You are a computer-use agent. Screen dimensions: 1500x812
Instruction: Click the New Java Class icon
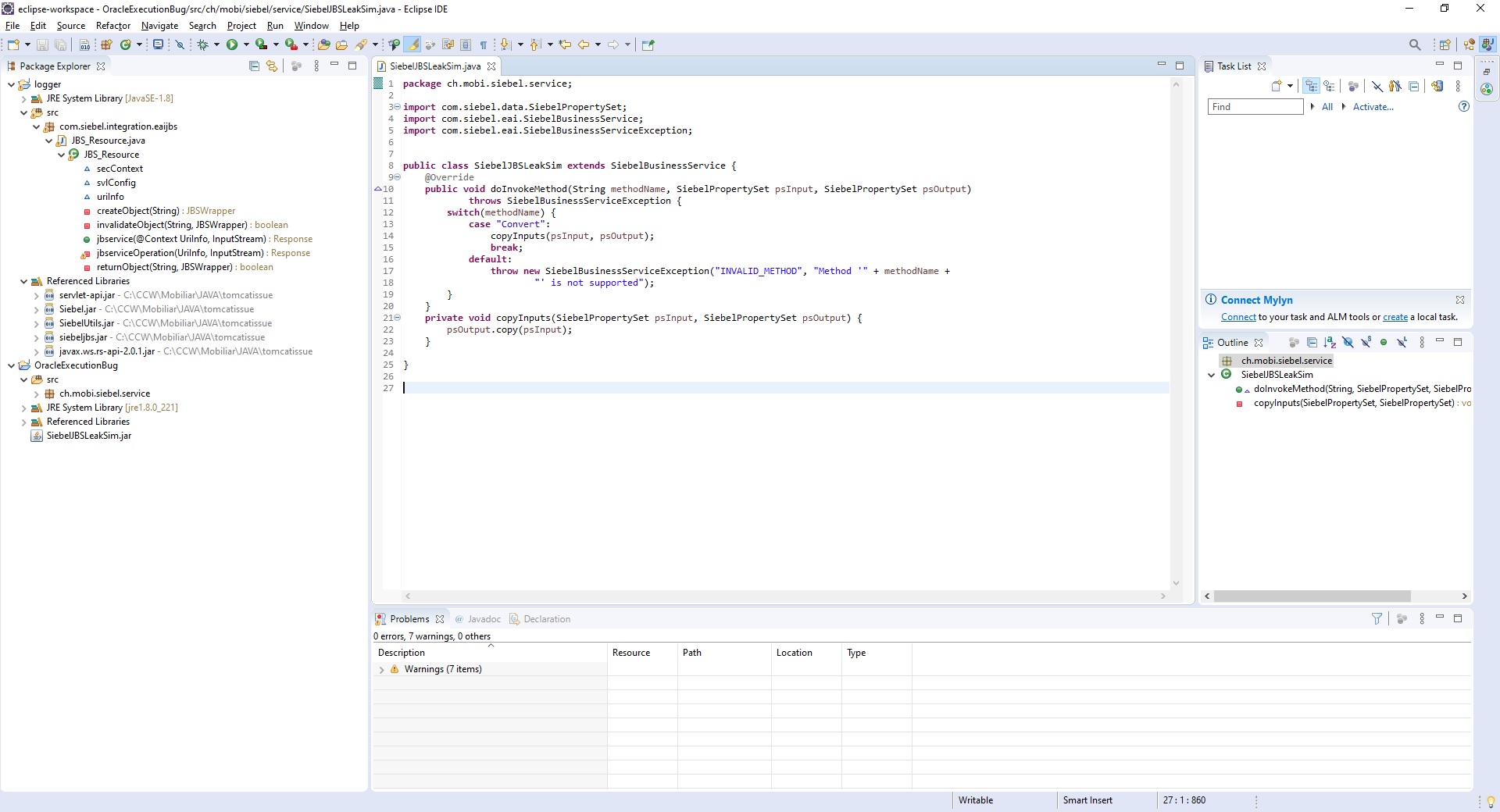125,45
